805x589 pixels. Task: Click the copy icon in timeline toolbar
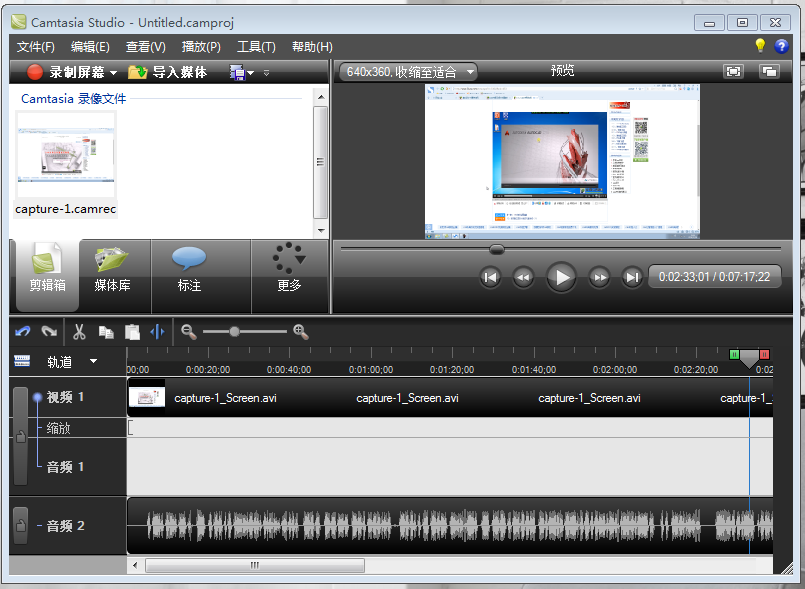click(106, 332)
